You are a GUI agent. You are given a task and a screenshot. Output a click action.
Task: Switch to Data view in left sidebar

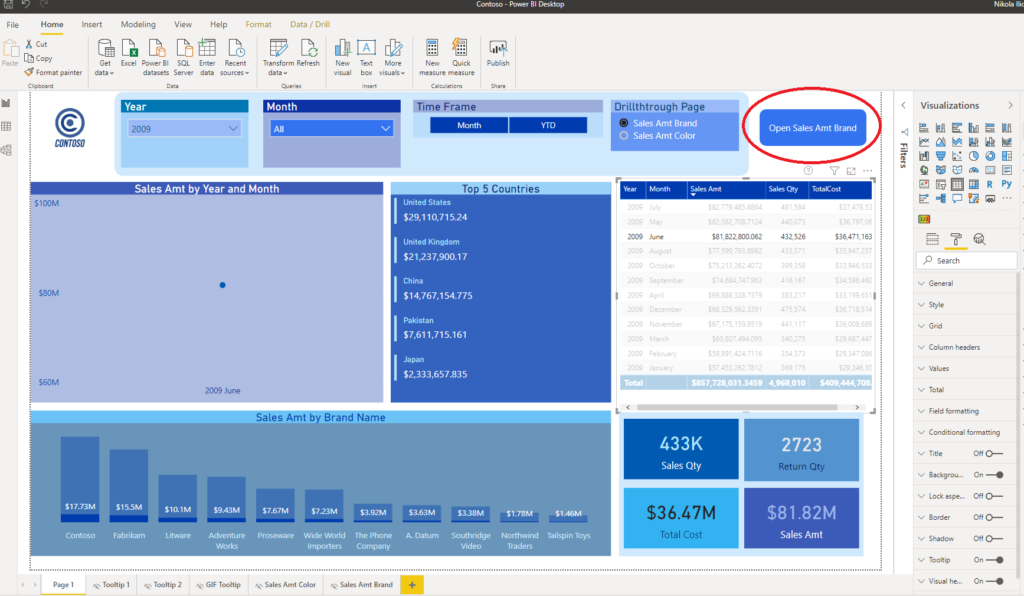click(7, 127)
